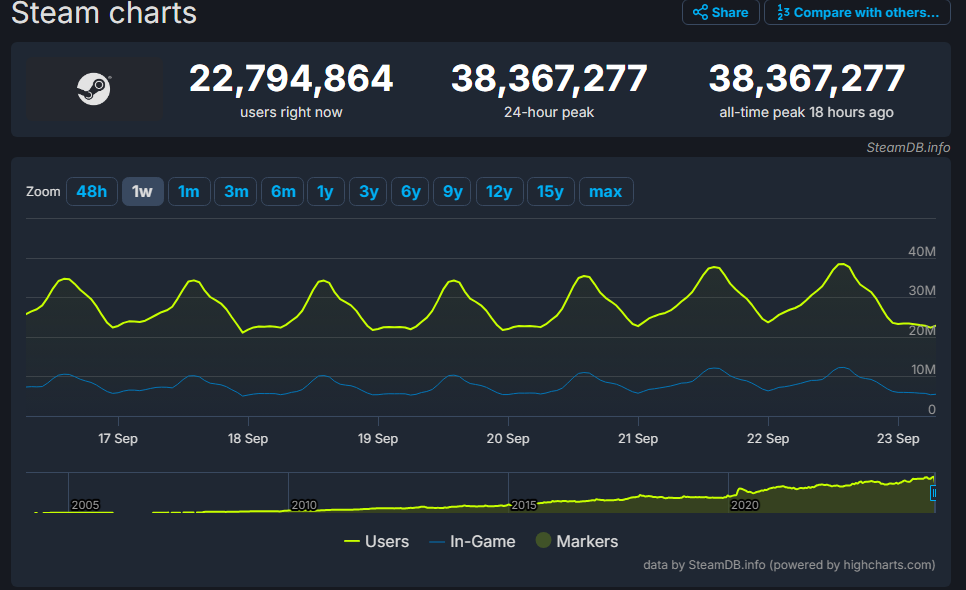
Task: Open Compare with others dialog
Action: pos(857,12)
